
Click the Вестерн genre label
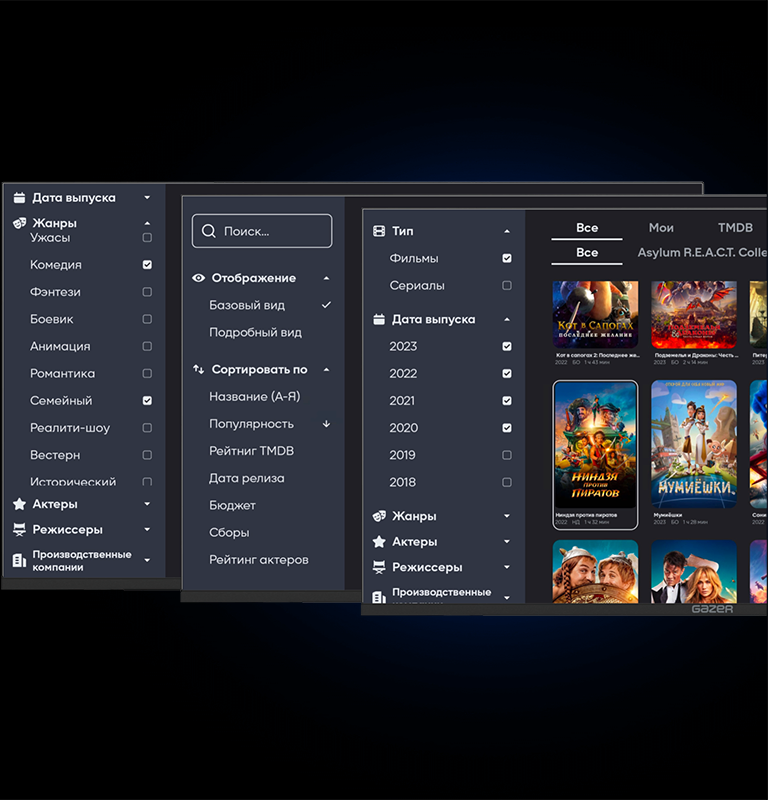point(55,455)
